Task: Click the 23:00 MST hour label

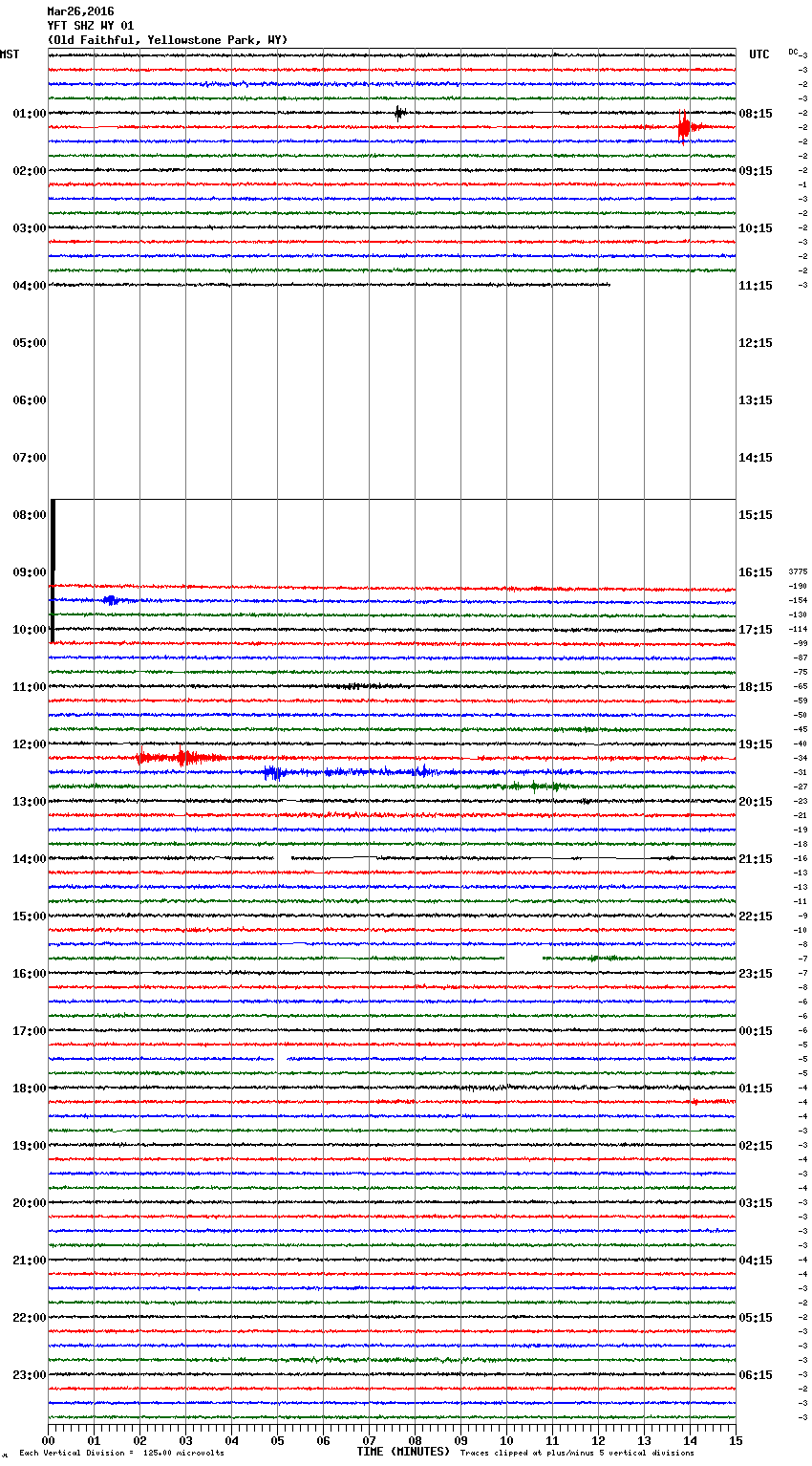Action: coord(30,1375)
